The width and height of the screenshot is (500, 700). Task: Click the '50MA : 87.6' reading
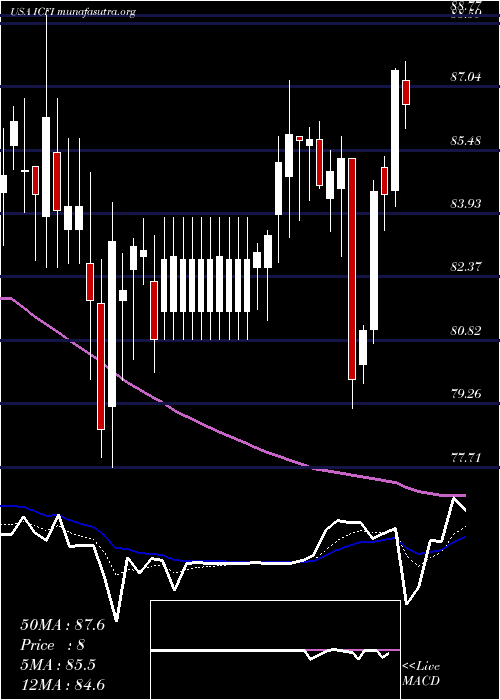tap(62, 625)
